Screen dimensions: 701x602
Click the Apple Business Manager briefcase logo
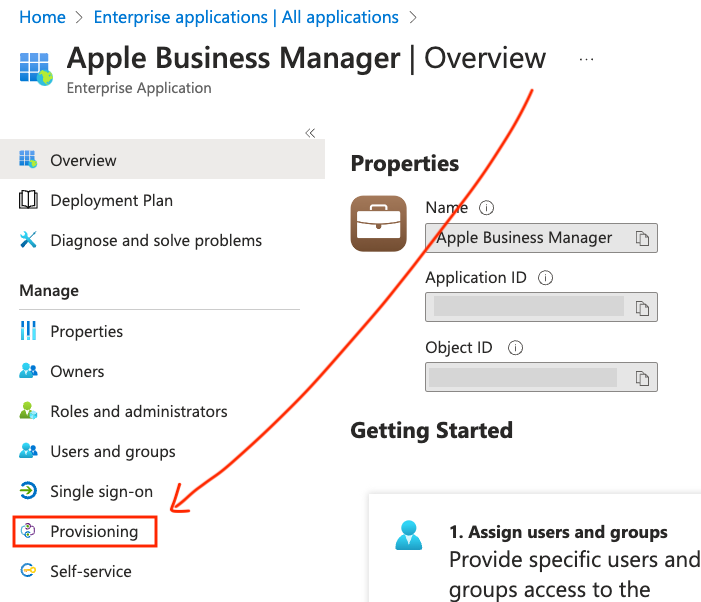pyautogui.click(x=379, y=223)
